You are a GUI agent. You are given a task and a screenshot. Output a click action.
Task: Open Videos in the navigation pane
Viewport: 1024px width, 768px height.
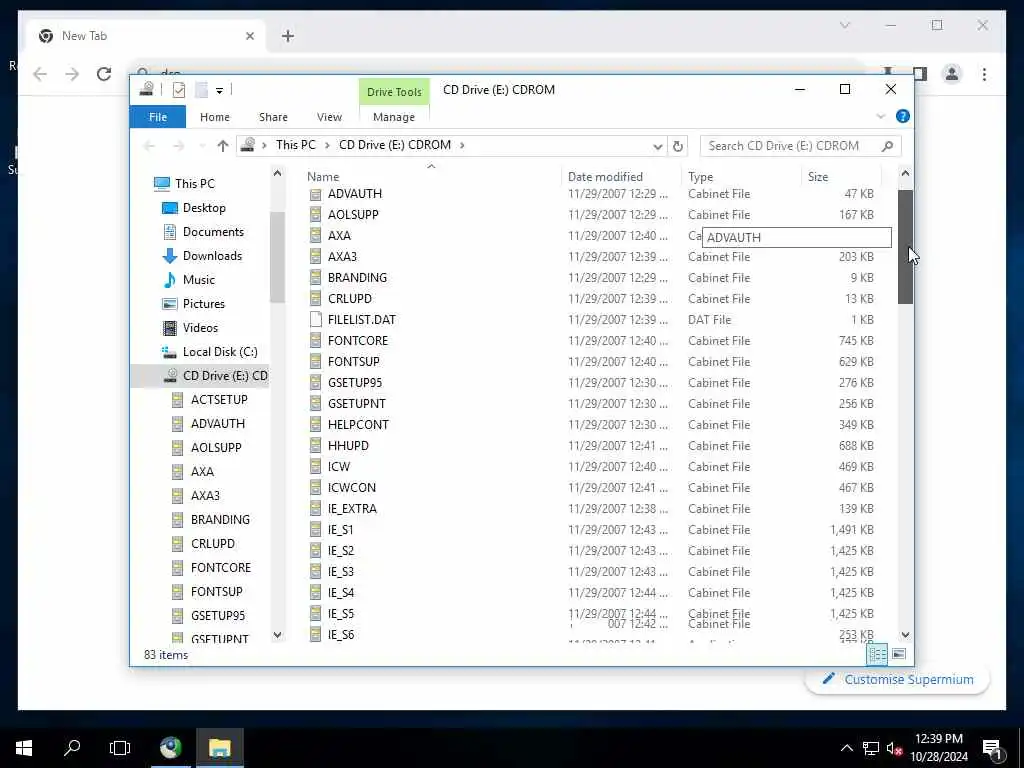coord(200,328)
